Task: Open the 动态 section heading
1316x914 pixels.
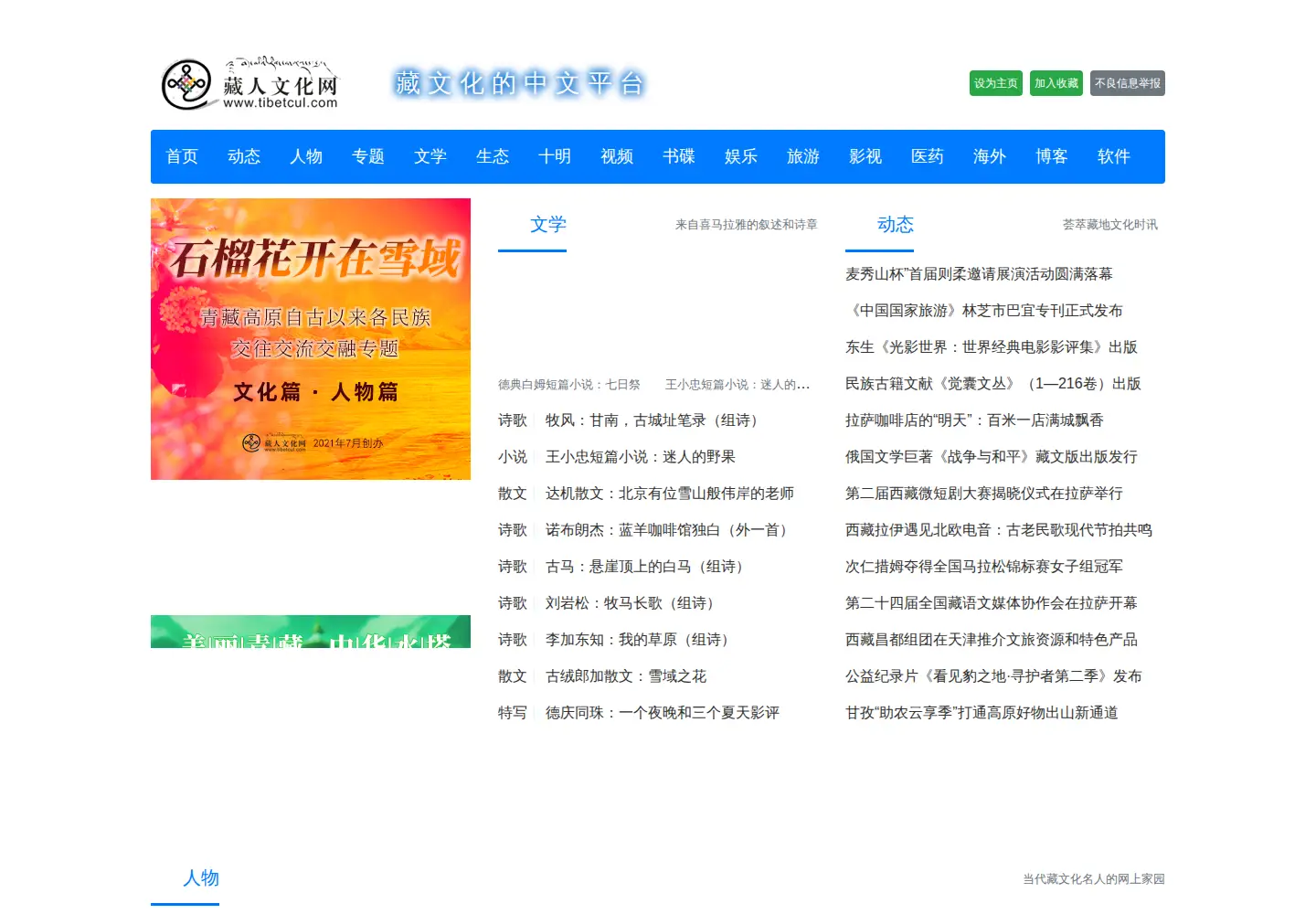Action: tap(896, 225)
